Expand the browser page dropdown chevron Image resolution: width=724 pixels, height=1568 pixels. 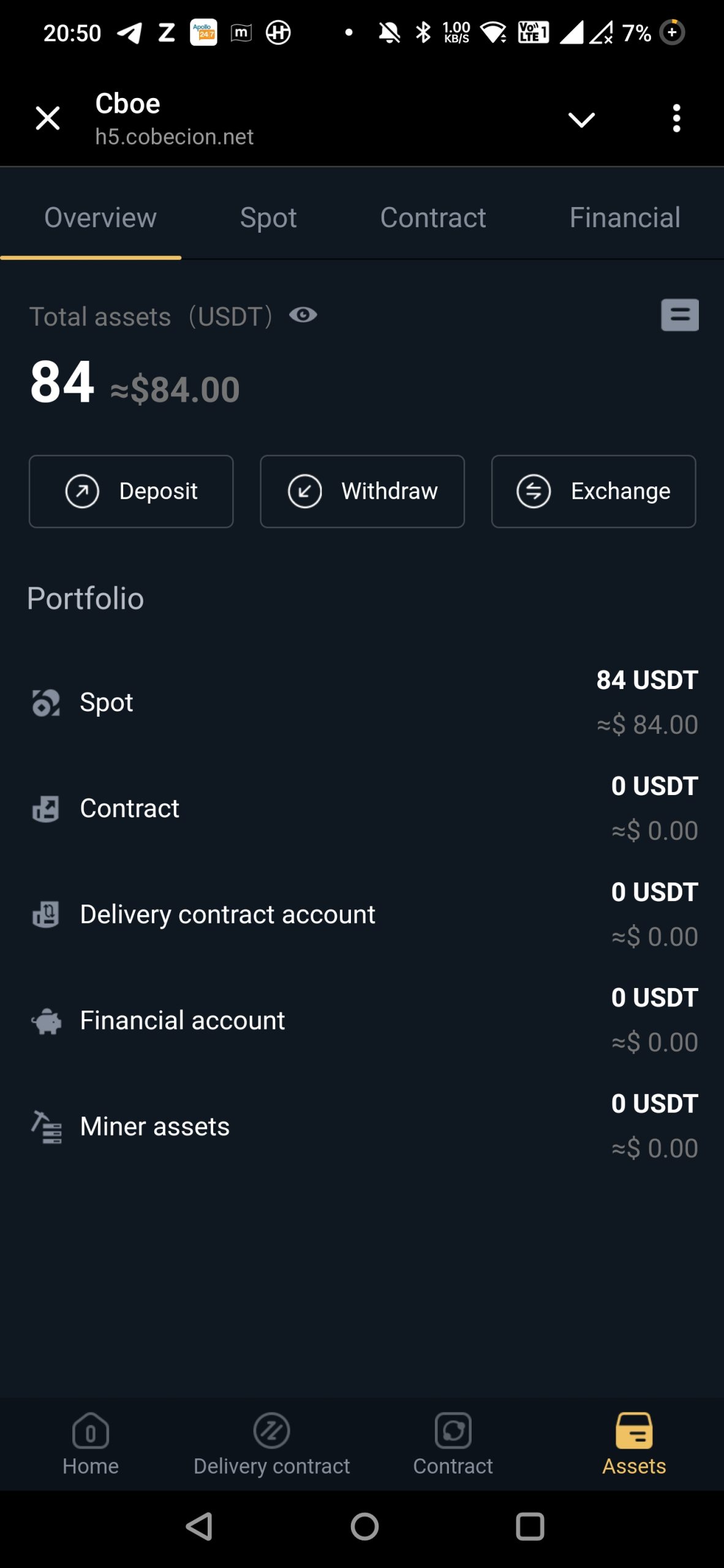[581, 119]
